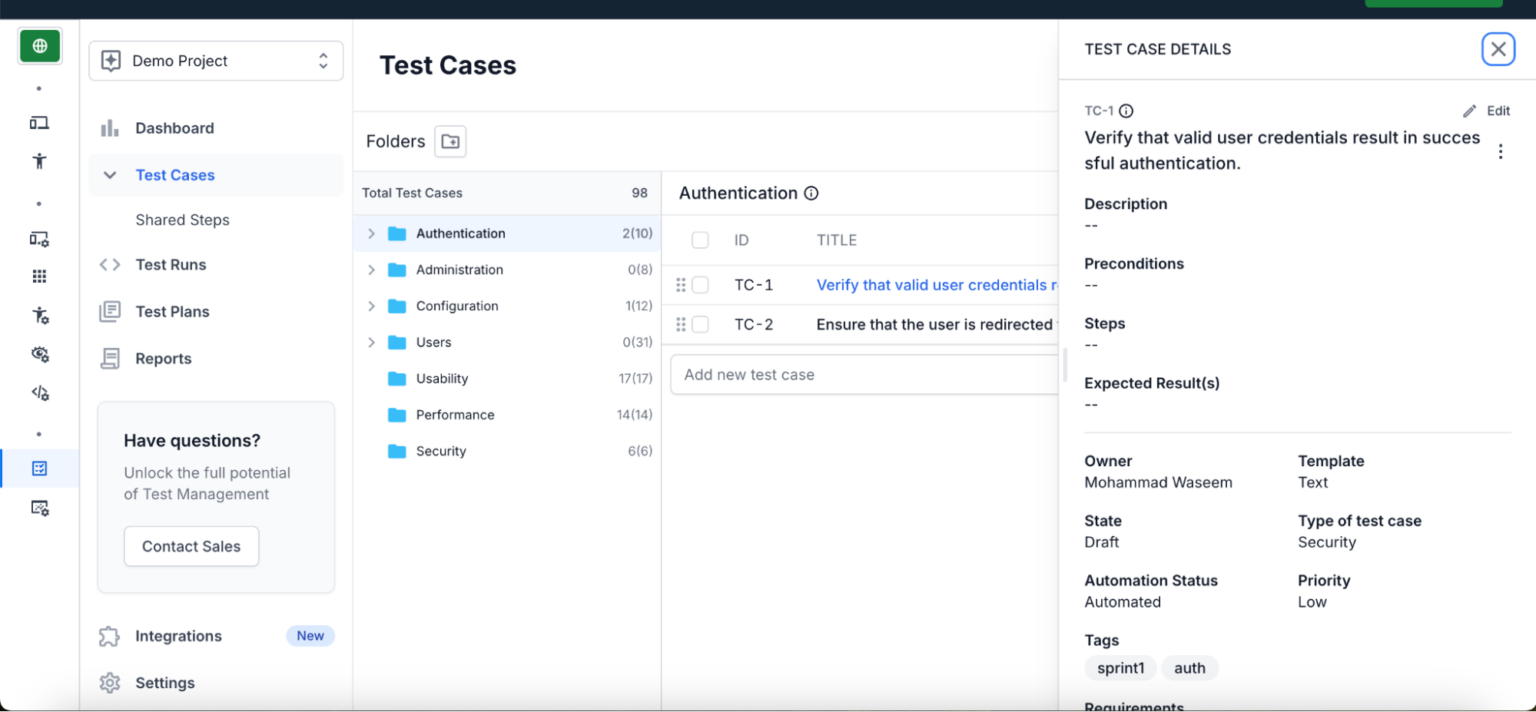1536x712 pixels.
Task: Open the Demo Project switcher dropdown
Action: (x=215, y=61)
